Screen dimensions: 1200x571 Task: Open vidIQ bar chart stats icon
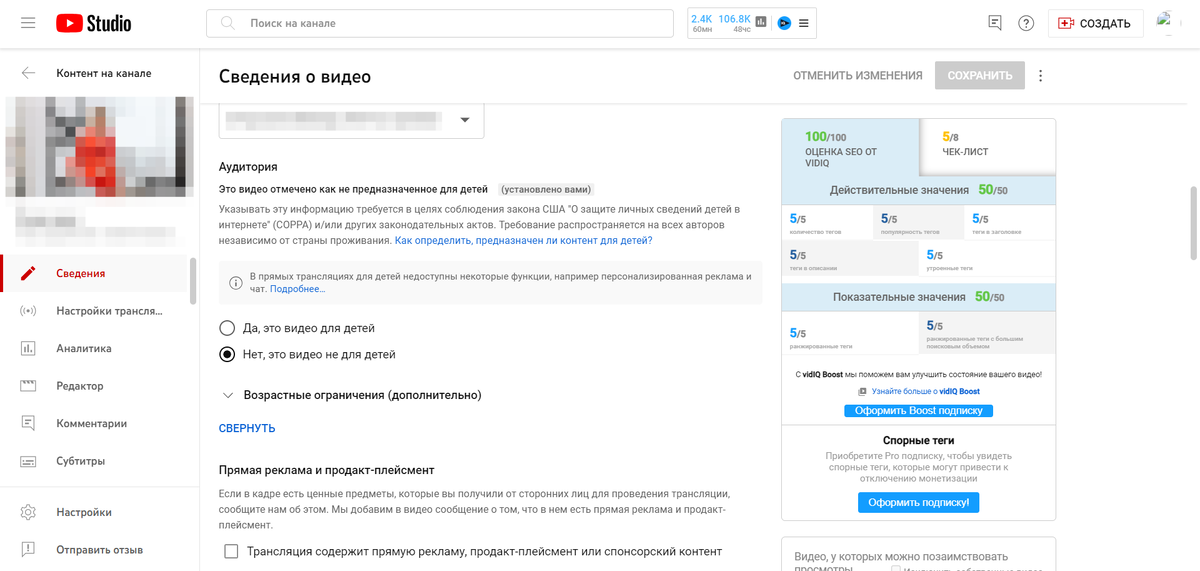pos(762,22)
